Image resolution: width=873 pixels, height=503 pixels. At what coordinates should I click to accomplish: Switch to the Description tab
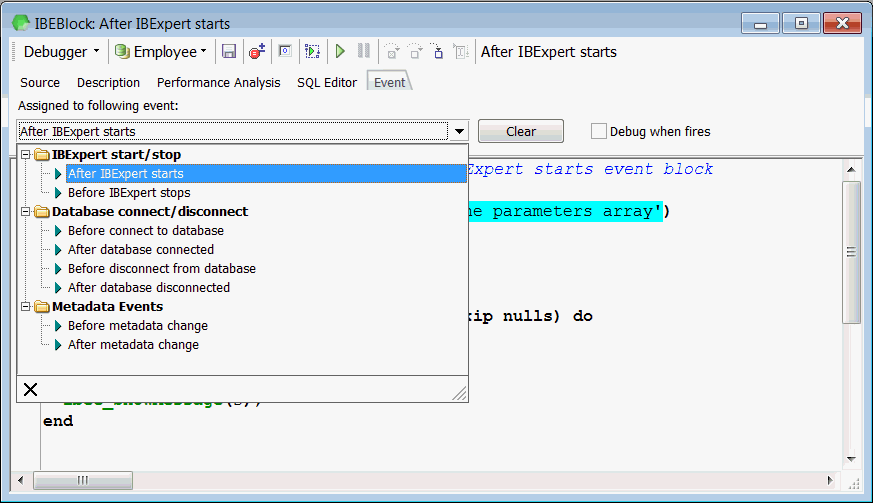[109, 82]
